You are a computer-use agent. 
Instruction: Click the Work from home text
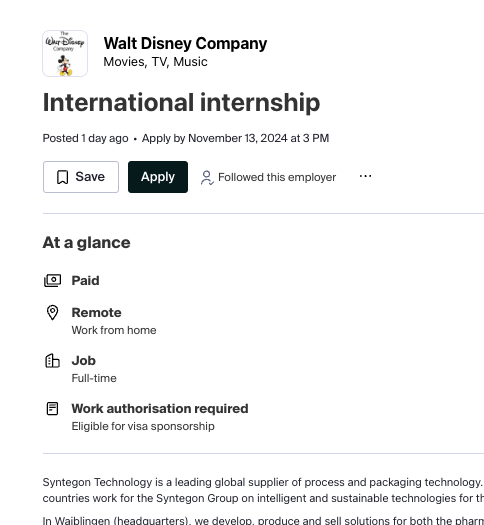114,330
